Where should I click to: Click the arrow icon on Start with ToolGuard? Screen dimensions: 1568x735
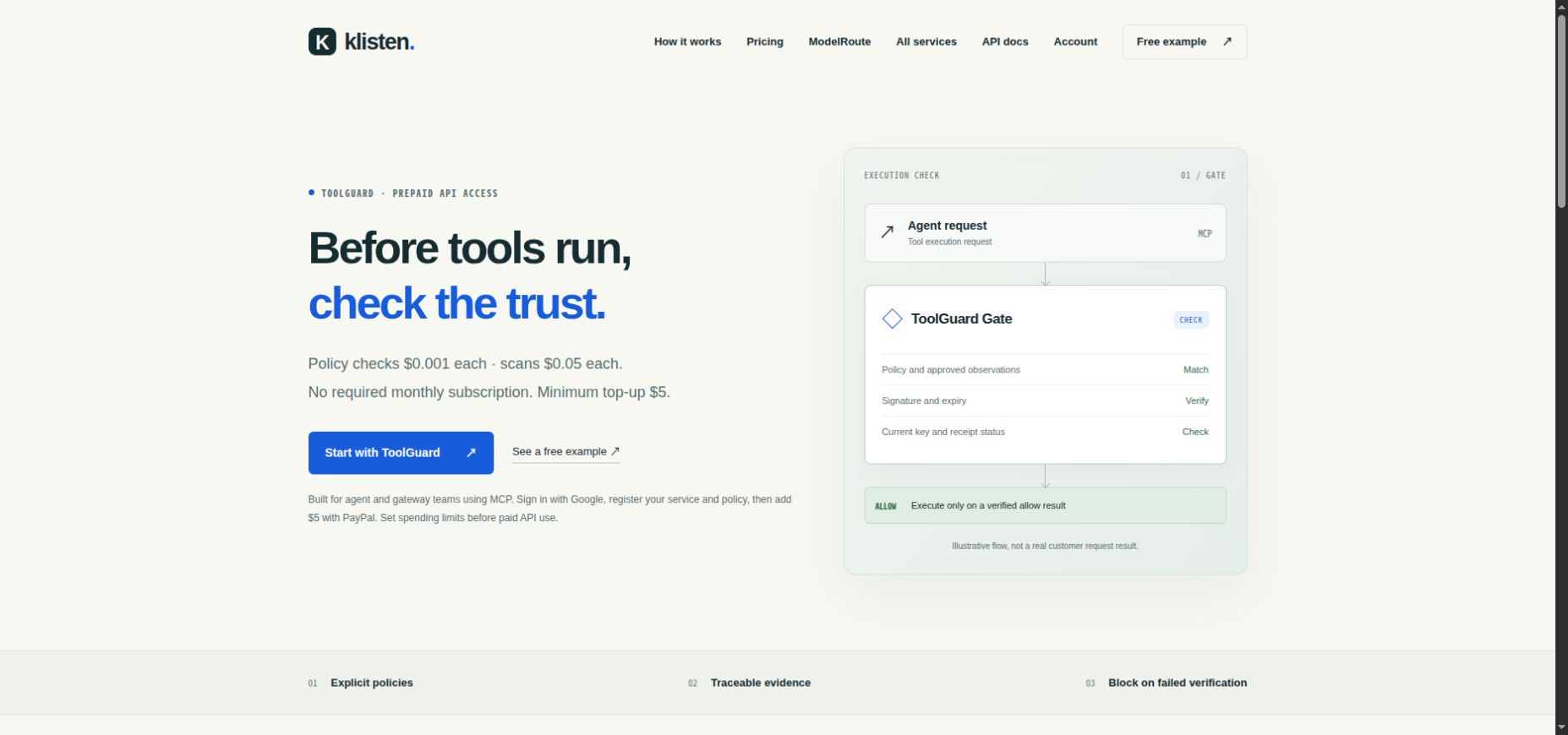(x=471, y=453)
